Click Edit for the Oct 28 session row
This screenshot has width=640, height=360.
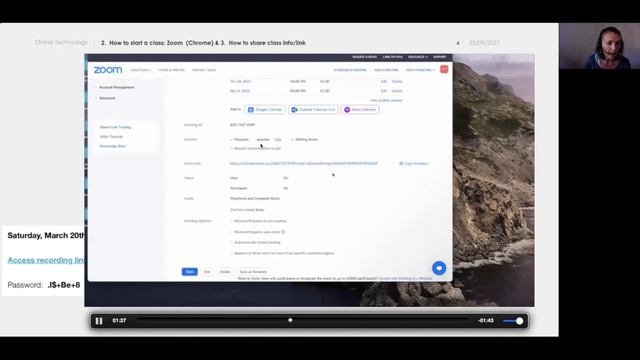pyautogui.click(x=384, y=81)
